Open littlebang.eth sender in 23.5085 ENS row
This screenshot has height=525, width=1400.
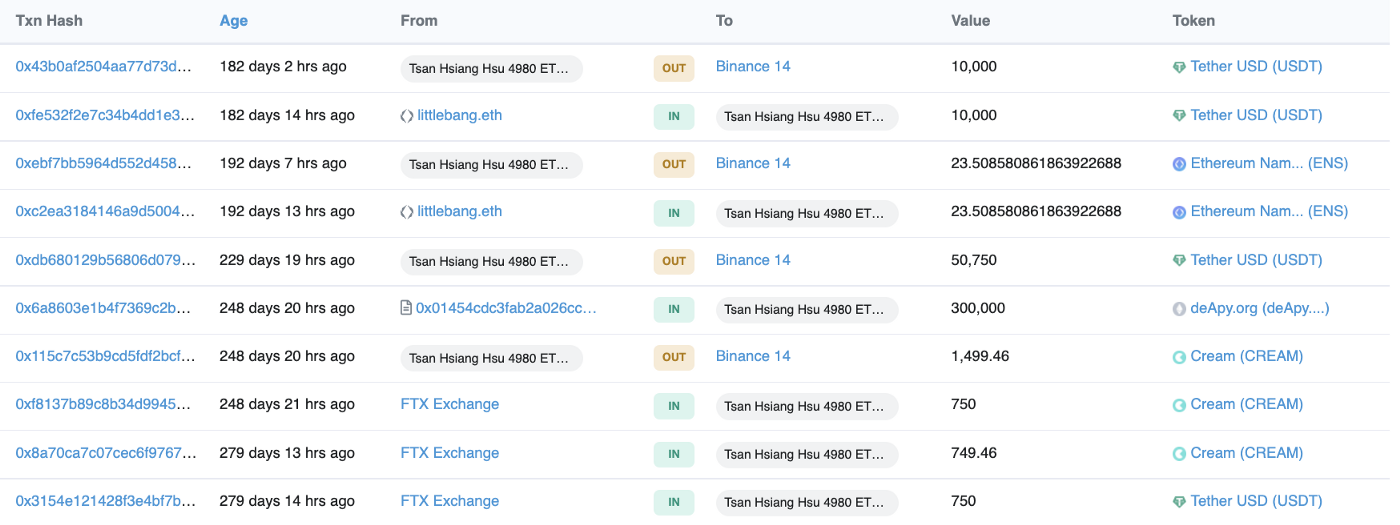pyautogui.click(x=460, y=211)
